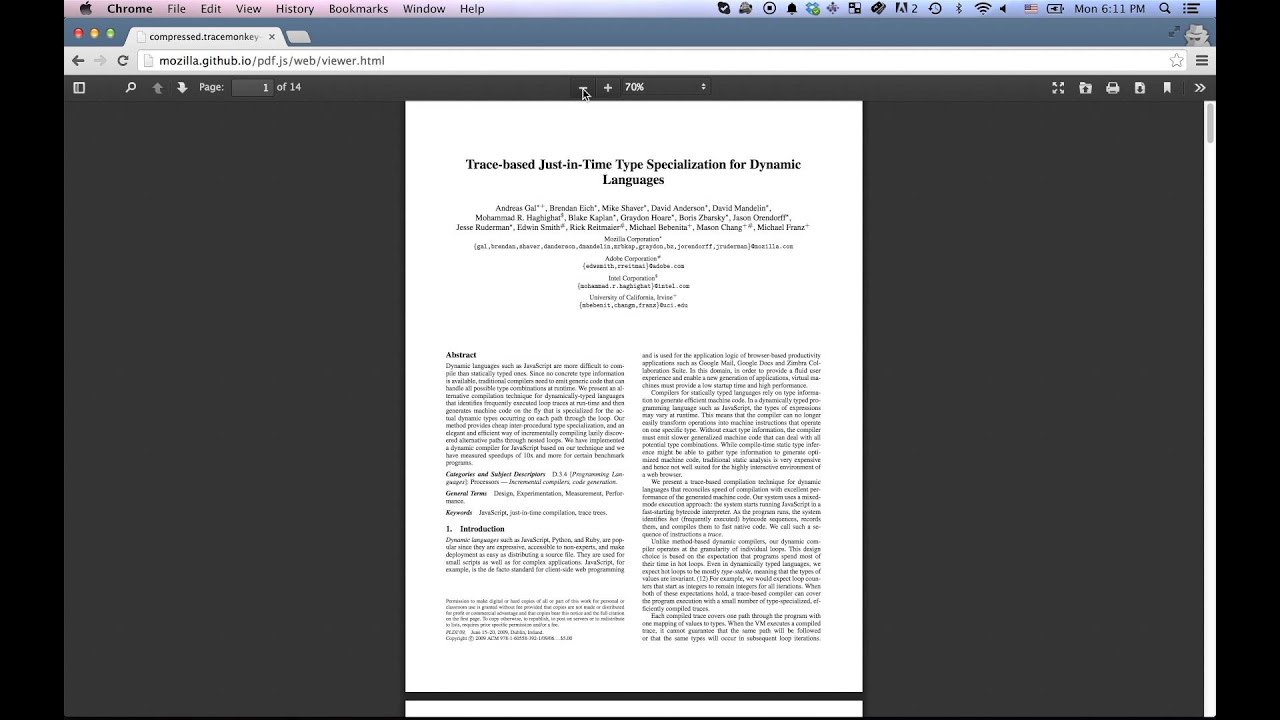The width and height of the screenshot is (1280, 720).
Task: Switch to presentation mode
Action: click(1058, 87)
